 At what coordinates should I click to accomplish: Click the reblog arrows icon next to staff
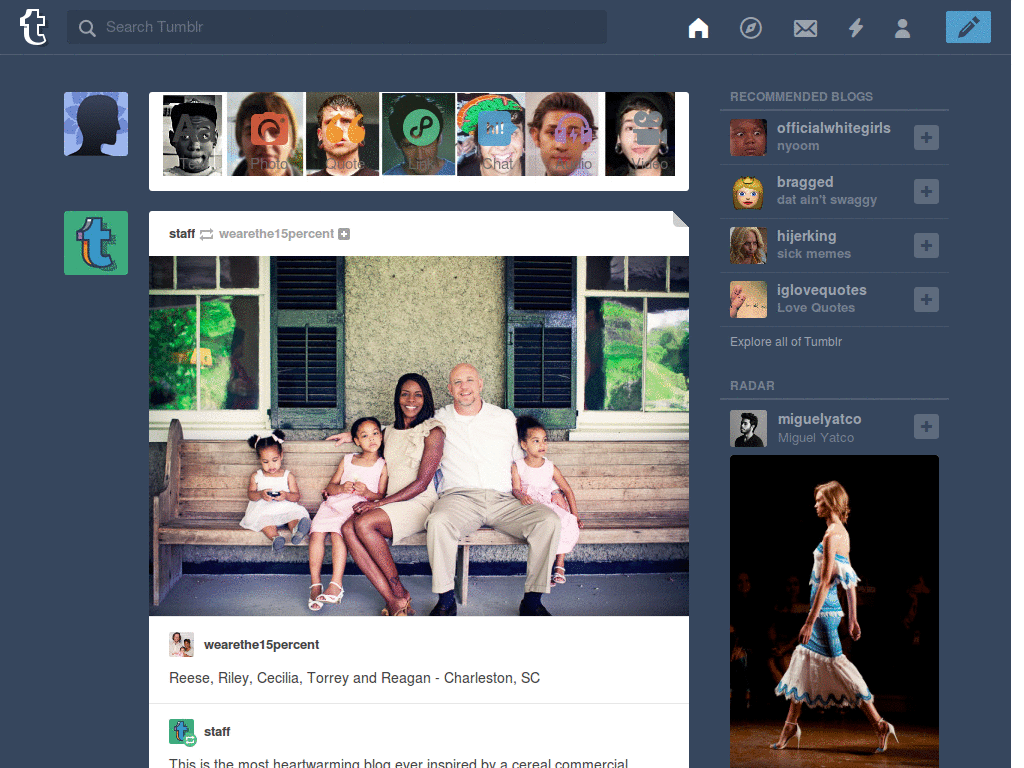click(x=206, y=234)
